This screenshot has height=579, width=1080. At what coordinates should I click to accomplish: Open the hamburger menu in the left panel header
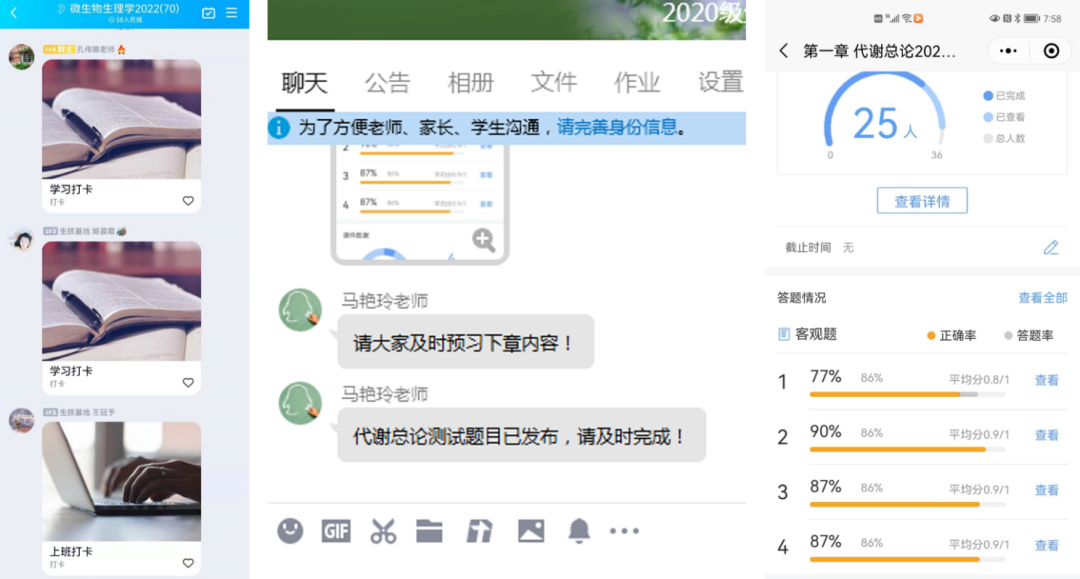point(232,13)
